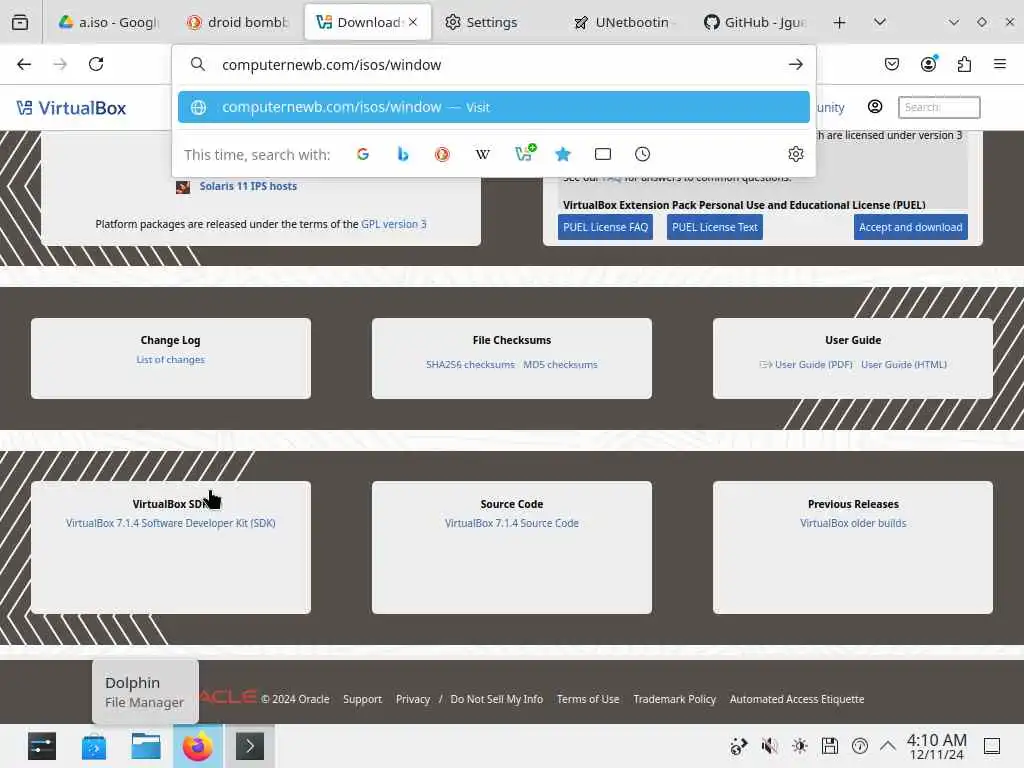Click the Firefox taskbar icon
The height and width of the screenshot is (768, 1024).
197,746
